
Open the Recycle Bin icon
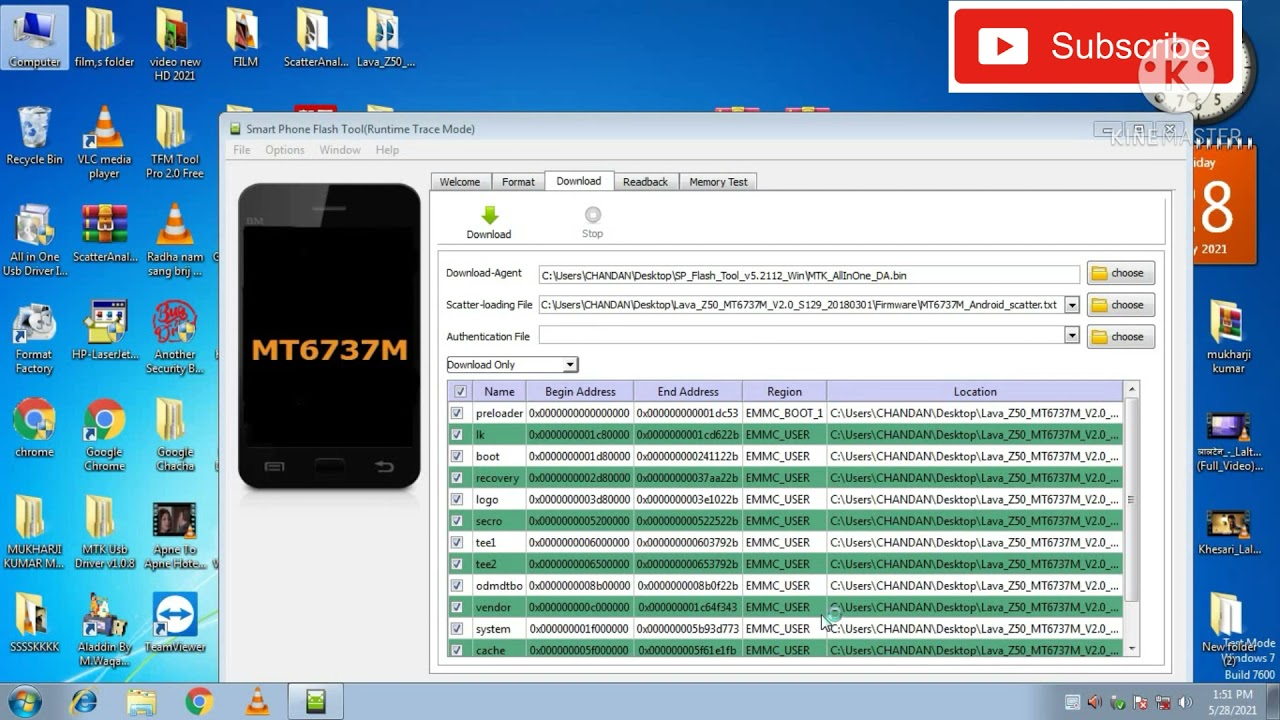34,135
